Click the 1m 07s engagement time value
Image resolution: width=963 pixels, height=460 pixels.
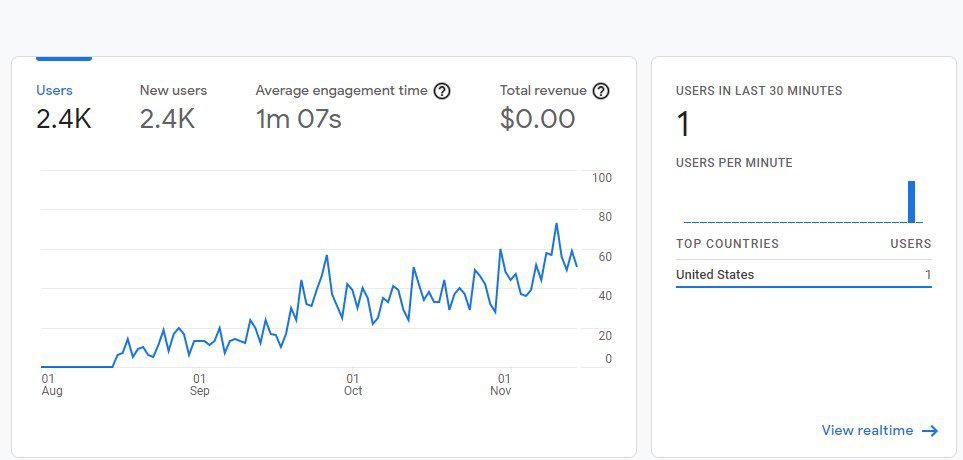tap(298, 120)
